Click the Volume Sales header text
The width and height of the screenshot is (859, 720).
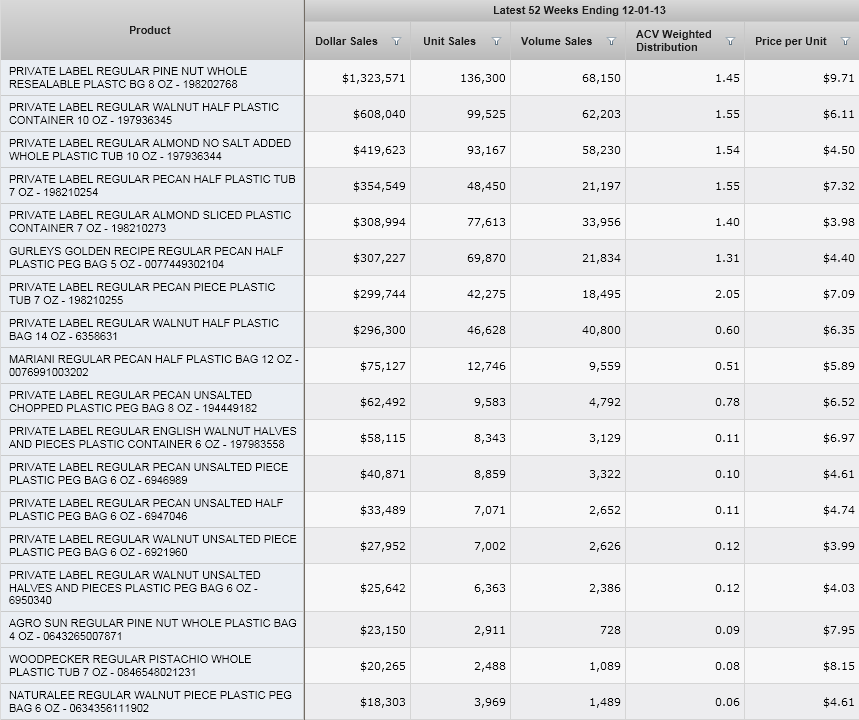tap(556, 41)
